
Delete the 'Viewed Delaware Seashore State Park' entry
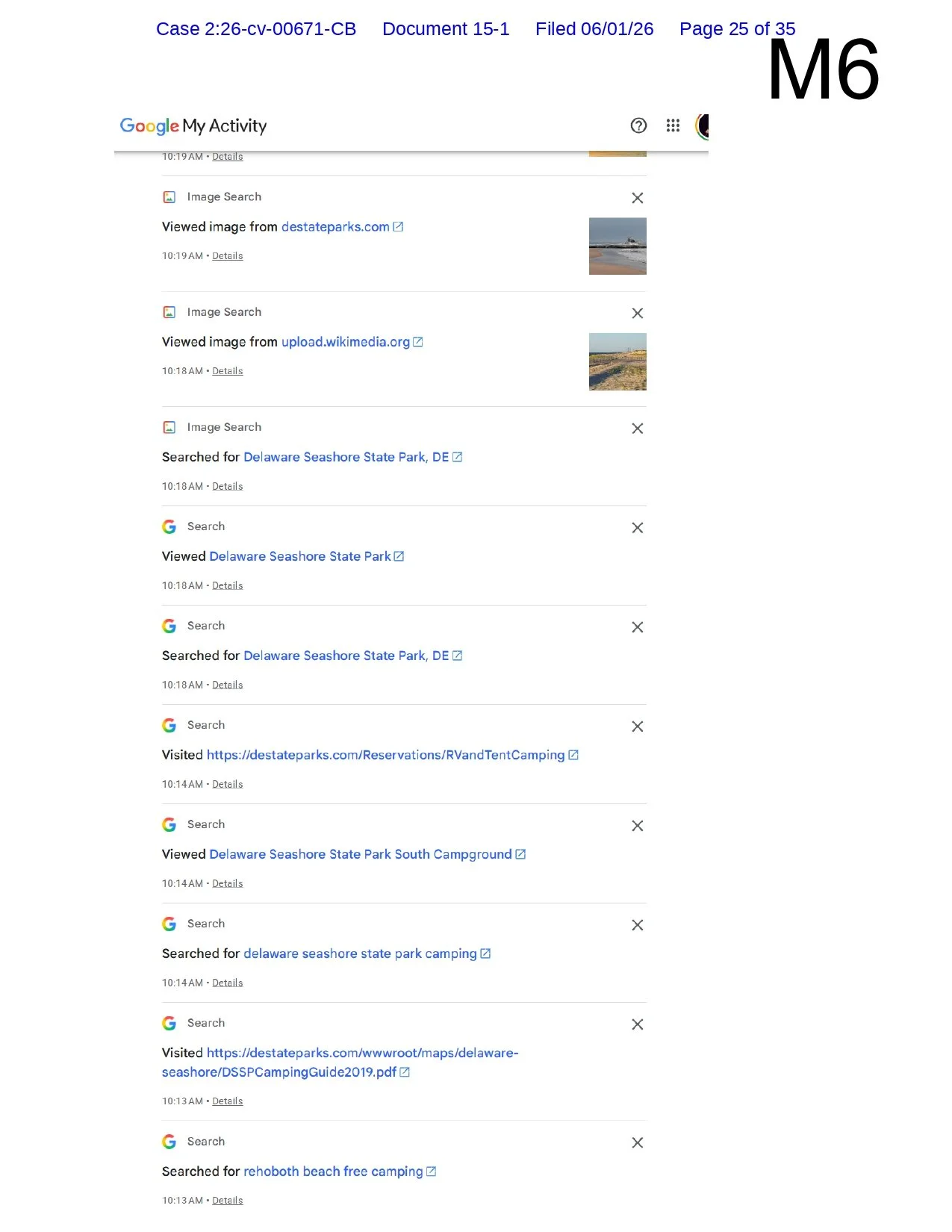(638, 527)
